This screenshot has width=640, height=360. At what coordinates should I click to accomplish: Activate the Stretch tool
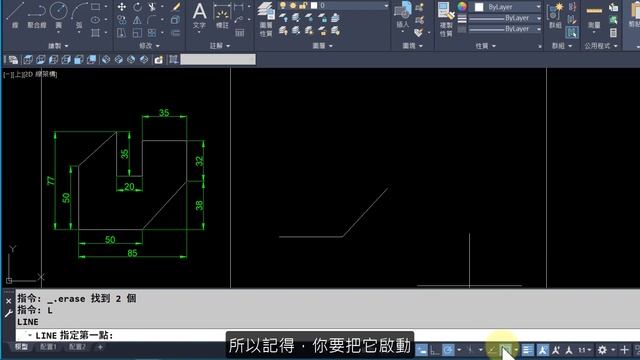[121, 33]
